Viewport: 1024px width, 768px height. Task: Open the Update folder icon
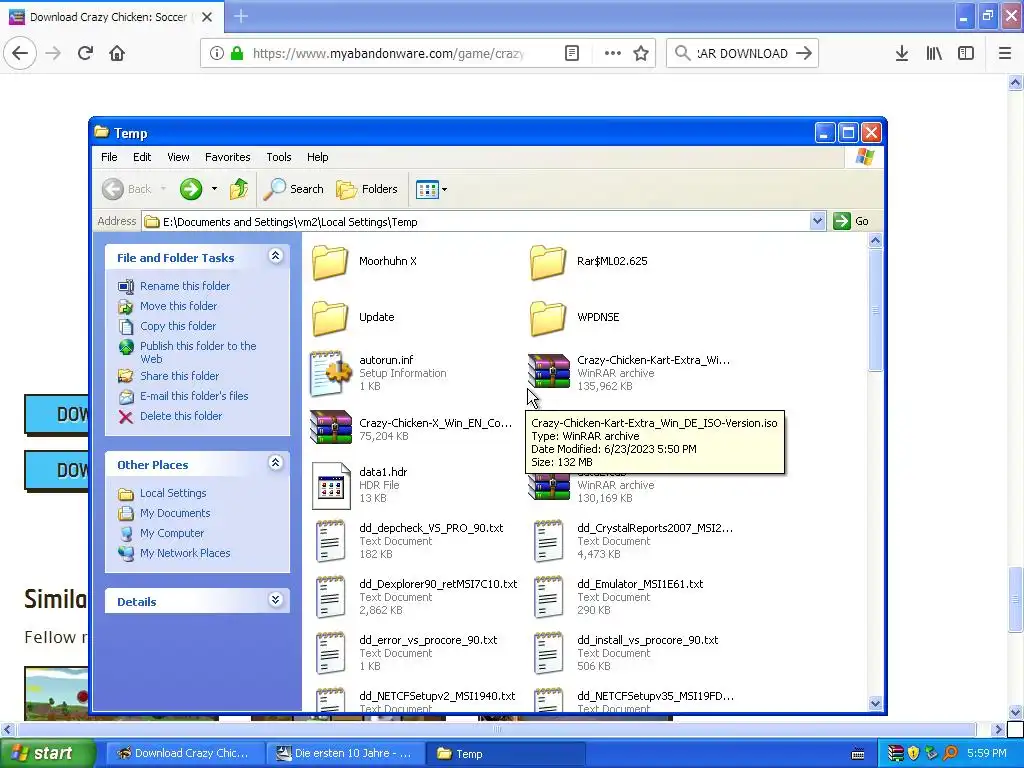[330, 318]
